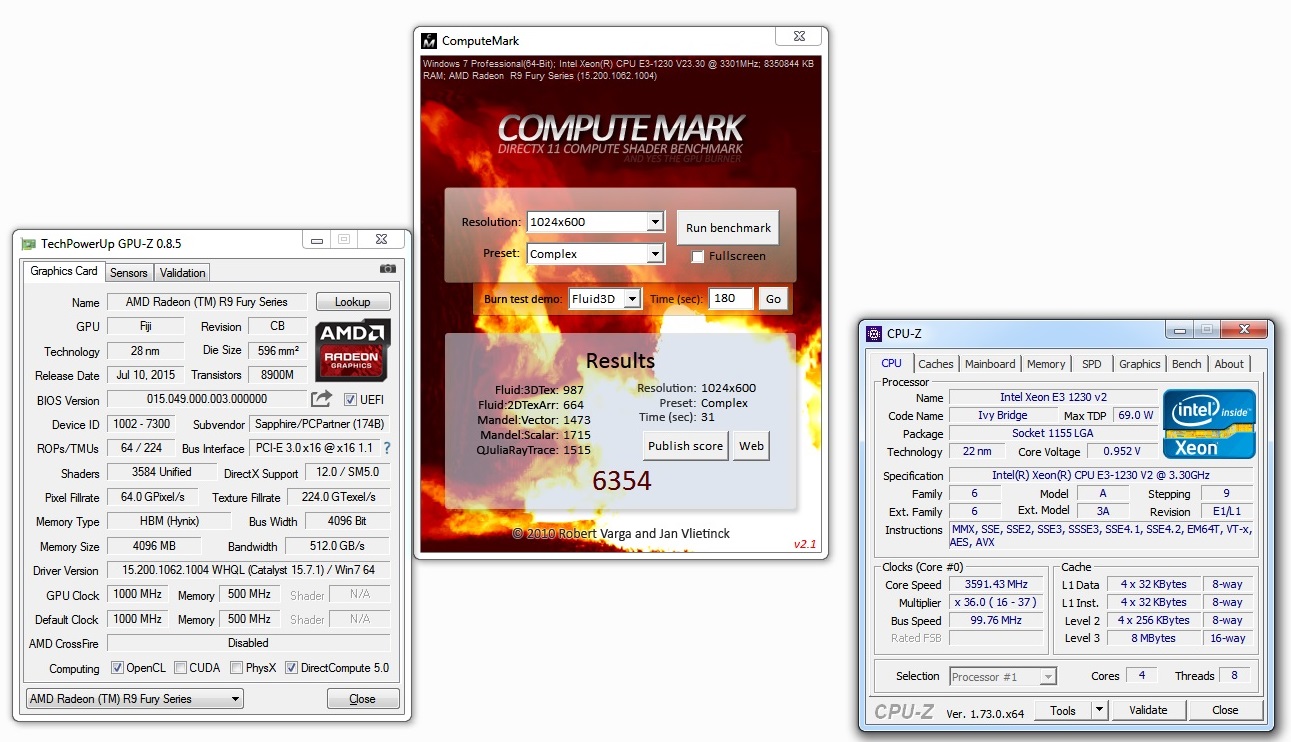Click the ComputeMark title bar icon
The width and height of the screenshot is (1291, 742).
point(429,41)
